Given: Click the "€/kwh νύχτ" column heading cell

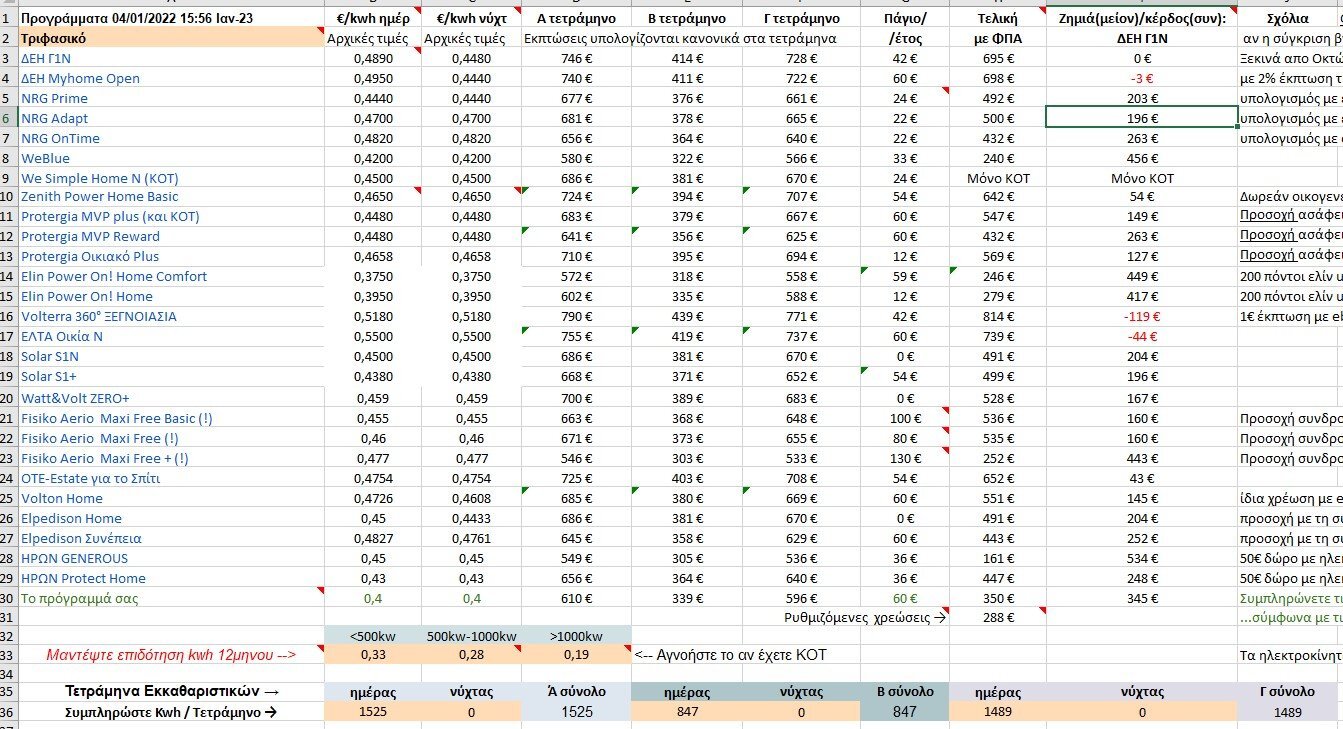Looking at the screenshot, I should 471,18.
